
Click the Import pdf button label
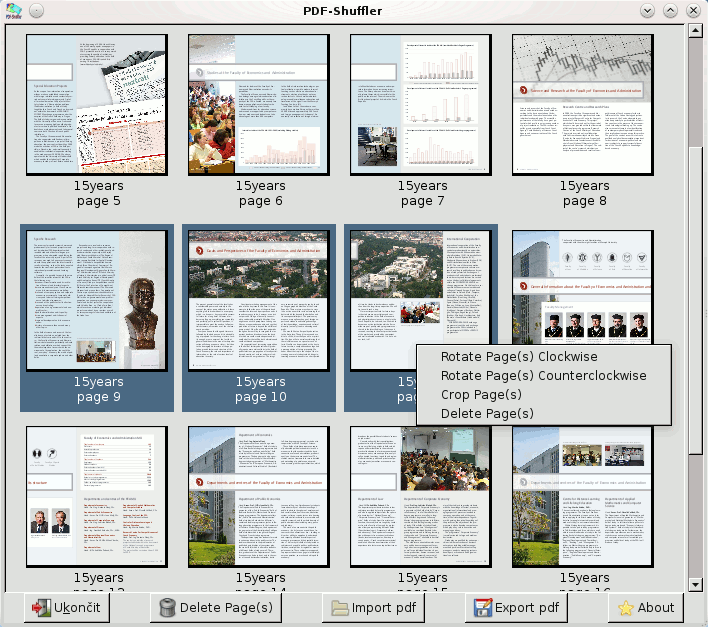[384, 608]
